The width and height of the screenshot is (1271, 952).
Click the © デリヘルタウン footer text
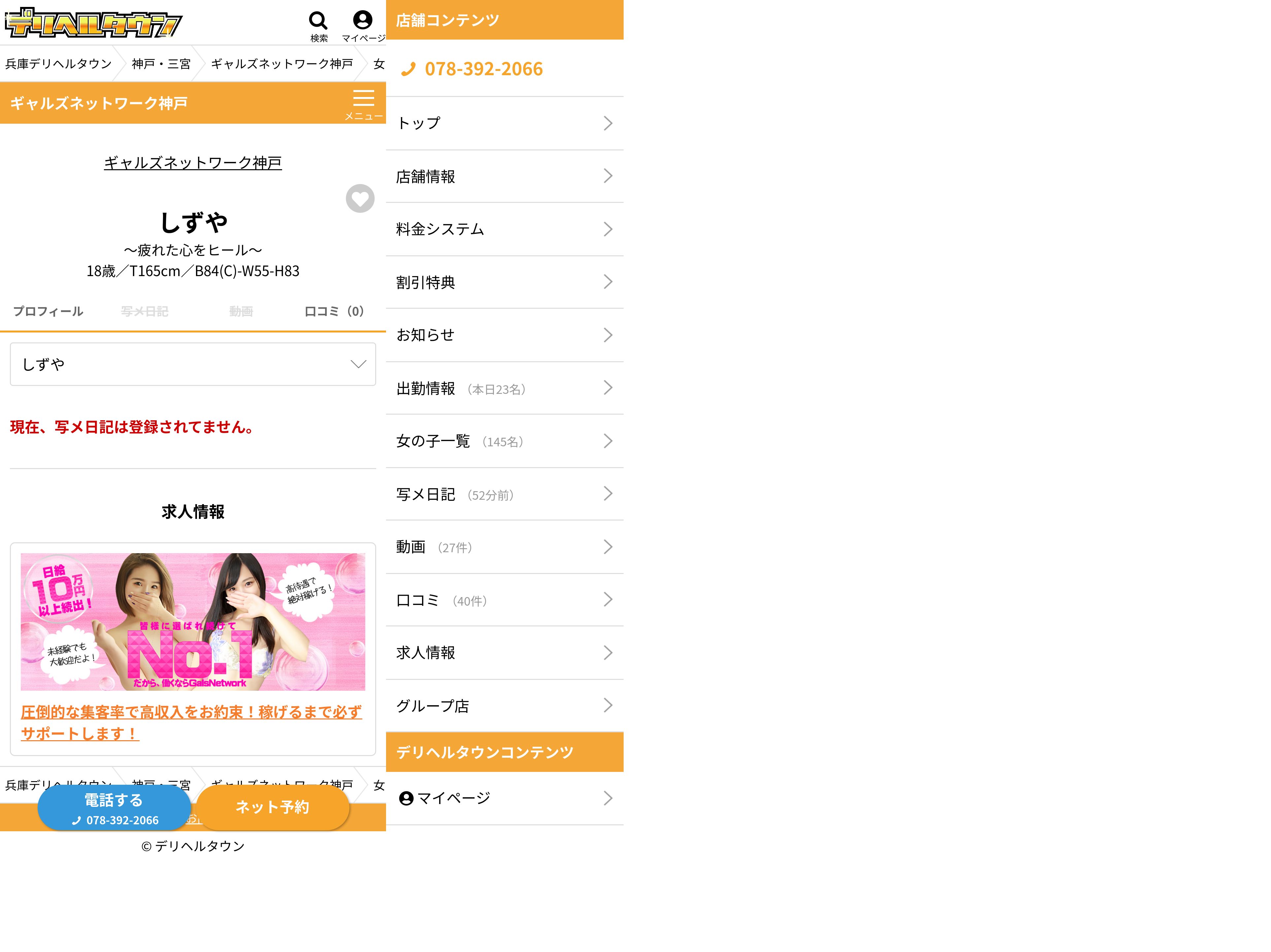193,846
